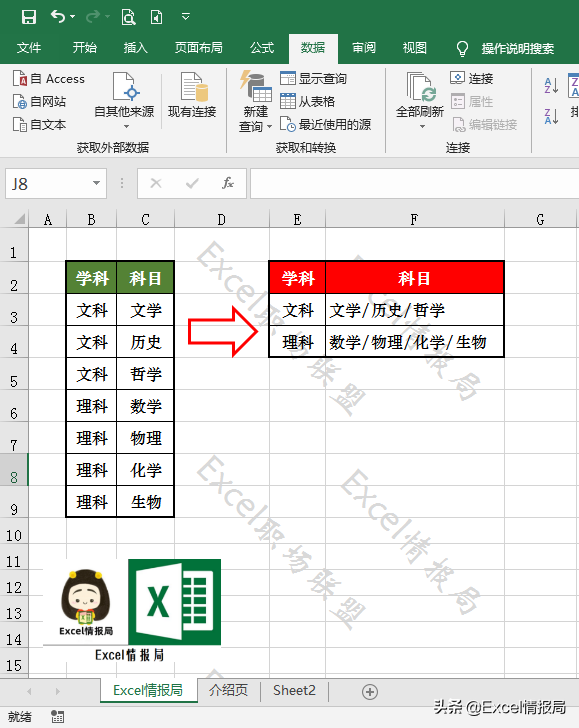Click the sheet scroll left arrow

pyautogui.click(x=29, y=691)
